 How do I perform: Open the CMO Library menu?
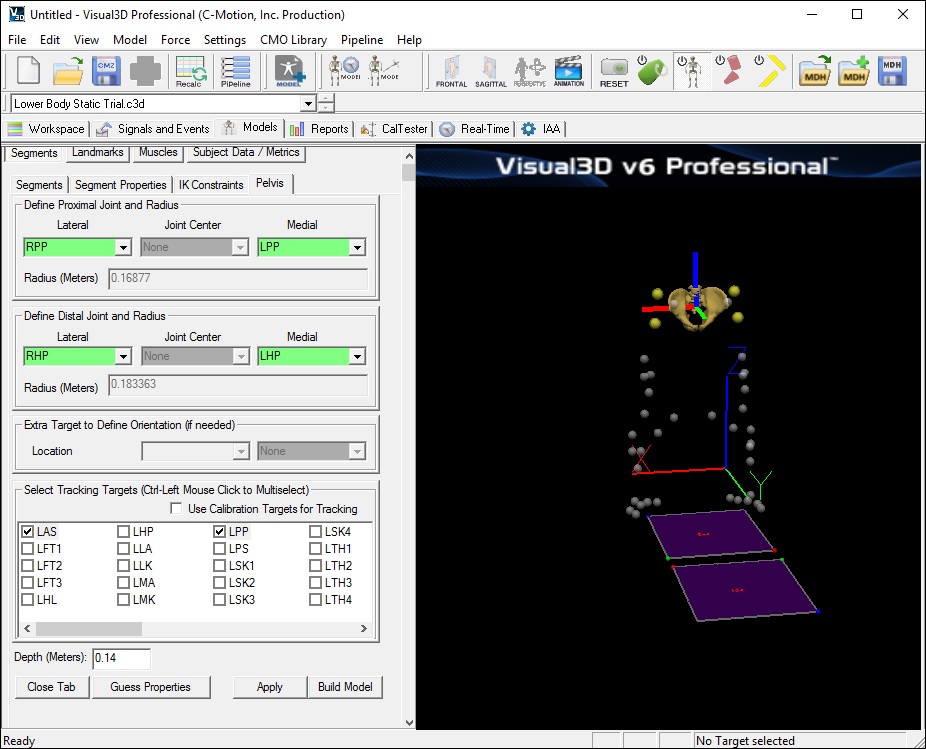point(293,40)
